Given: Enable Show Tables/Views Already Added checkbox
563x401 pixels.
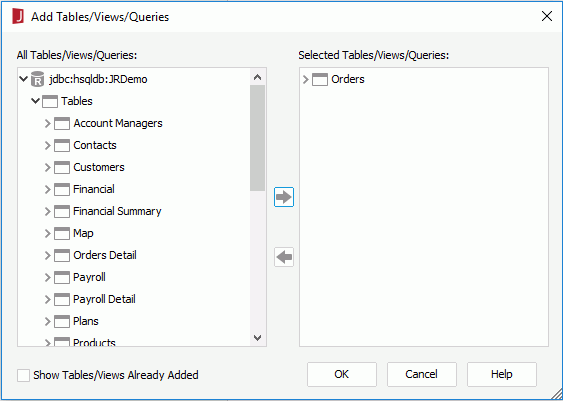Looking at the screenshot, I should (x=23, y=376).
